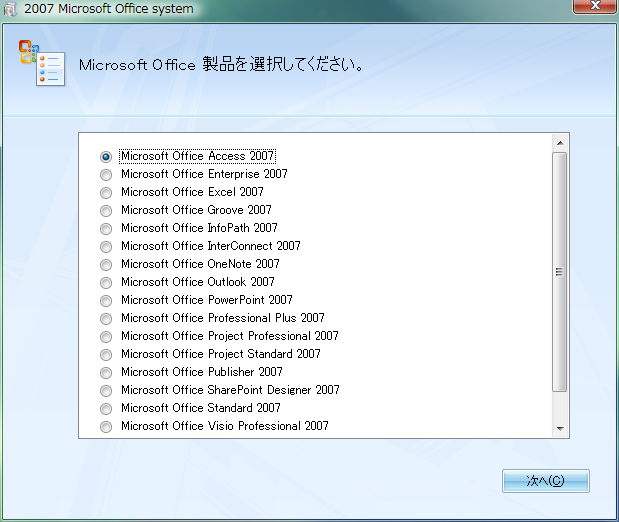Click the product list scroll down arrow
The width and height of the screenshot is (619, 522).
[x=560, y=428]
